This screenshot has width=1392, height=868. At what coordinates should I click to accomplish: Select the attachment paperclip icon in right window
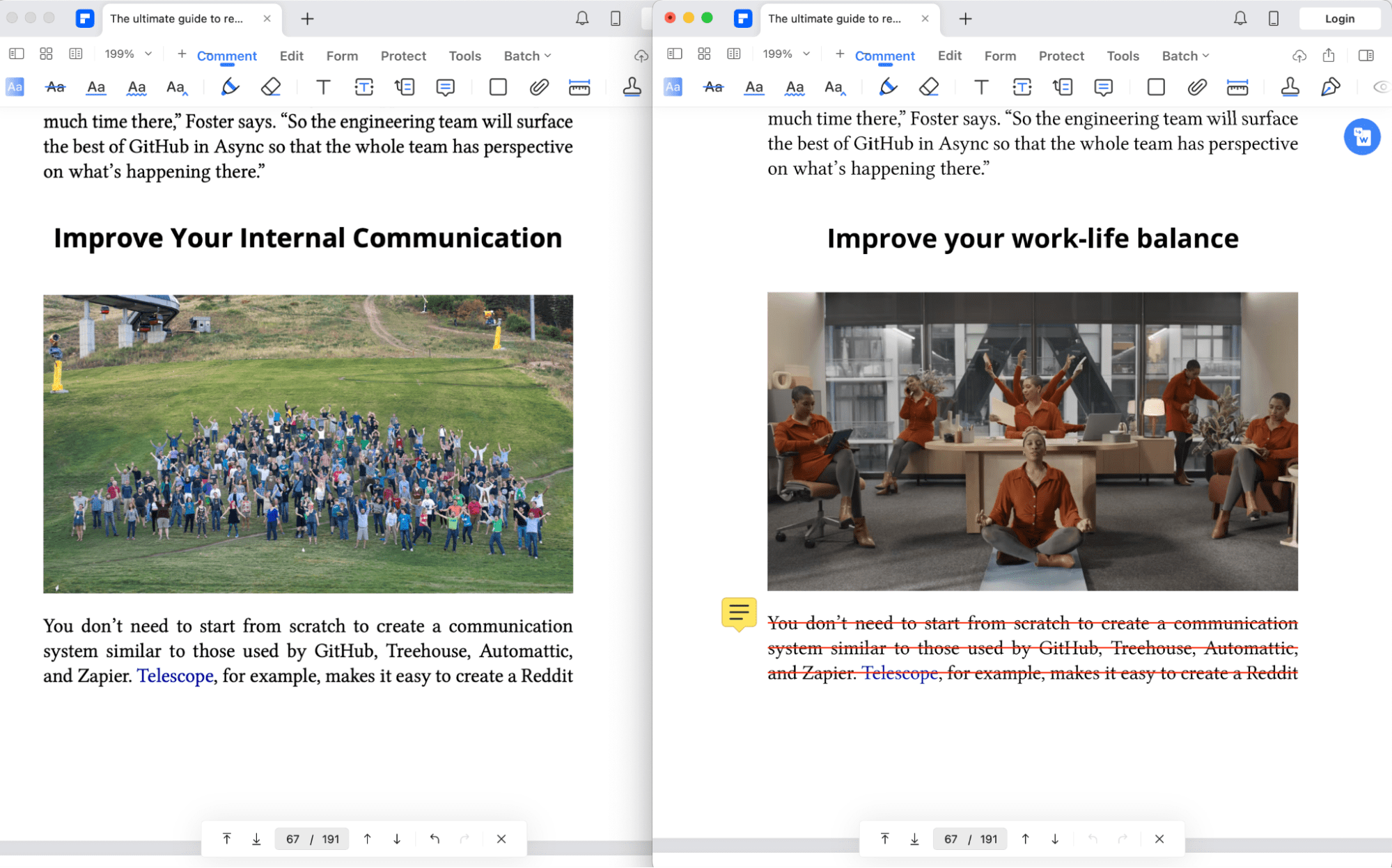coord(1196,87)
